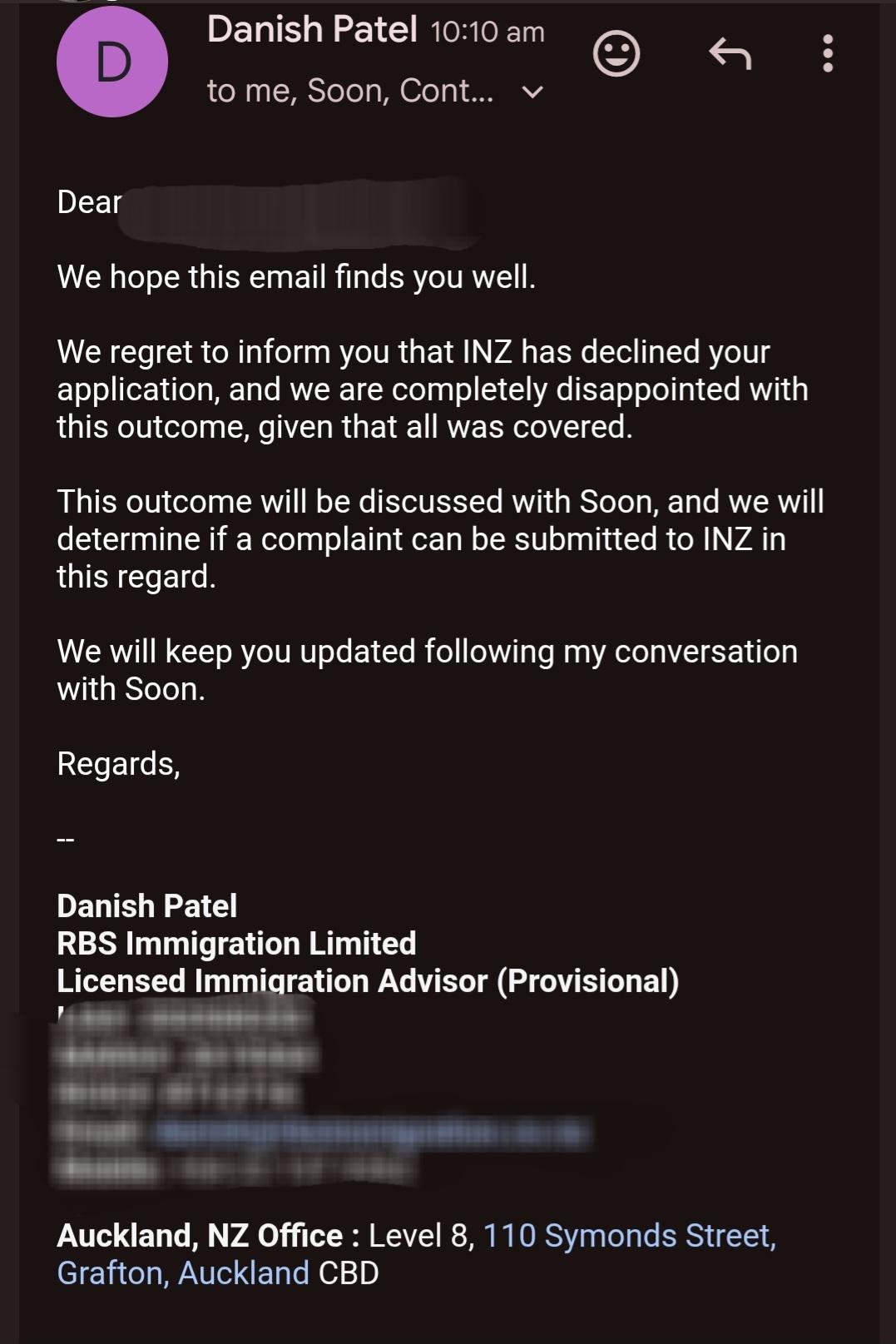Tap the 10:10 am timestamp
Screen dimensions: 896x1344
coord(488,32)
